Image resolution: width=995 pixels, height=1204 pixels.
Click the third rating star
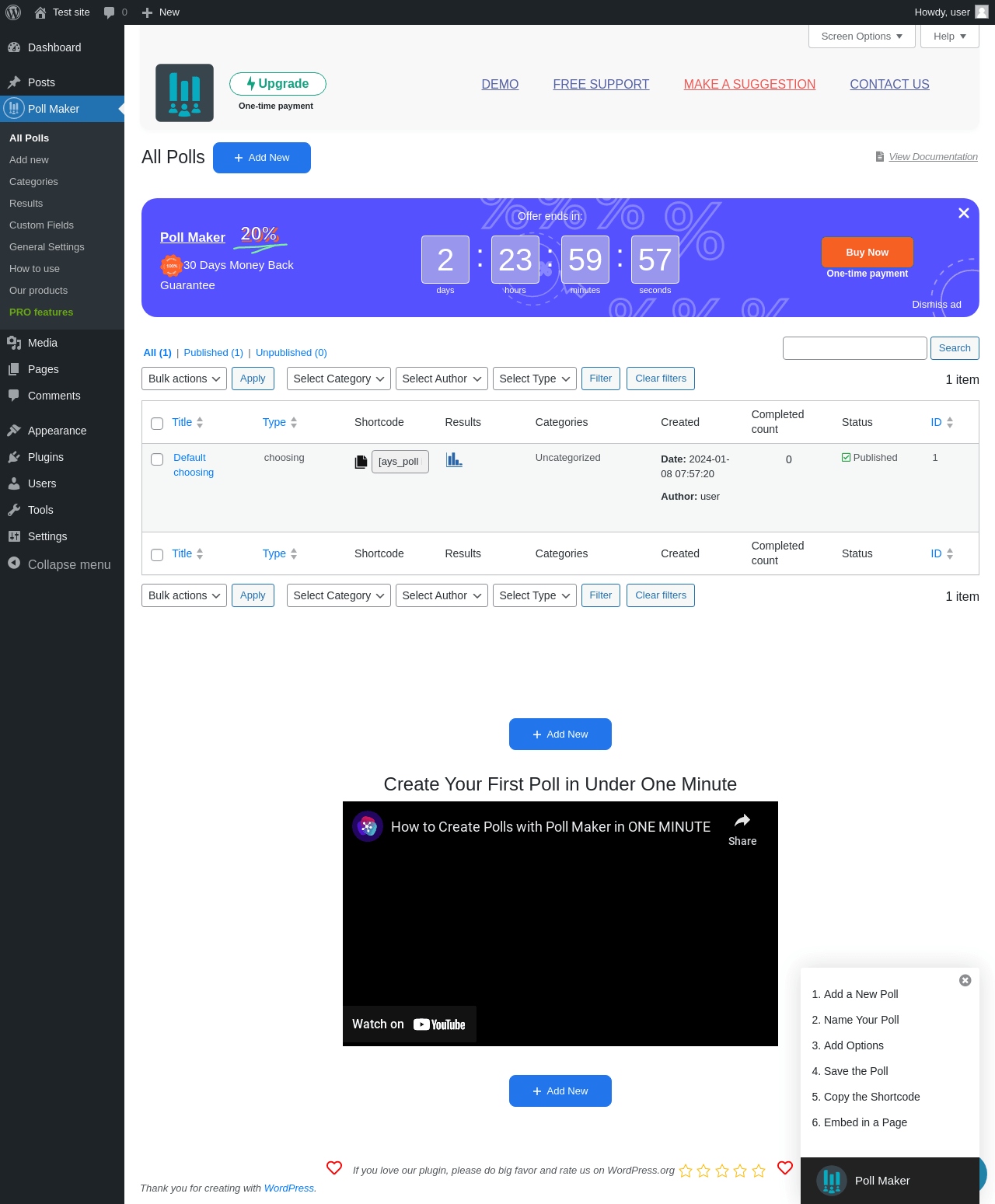tap(722, 1171)
